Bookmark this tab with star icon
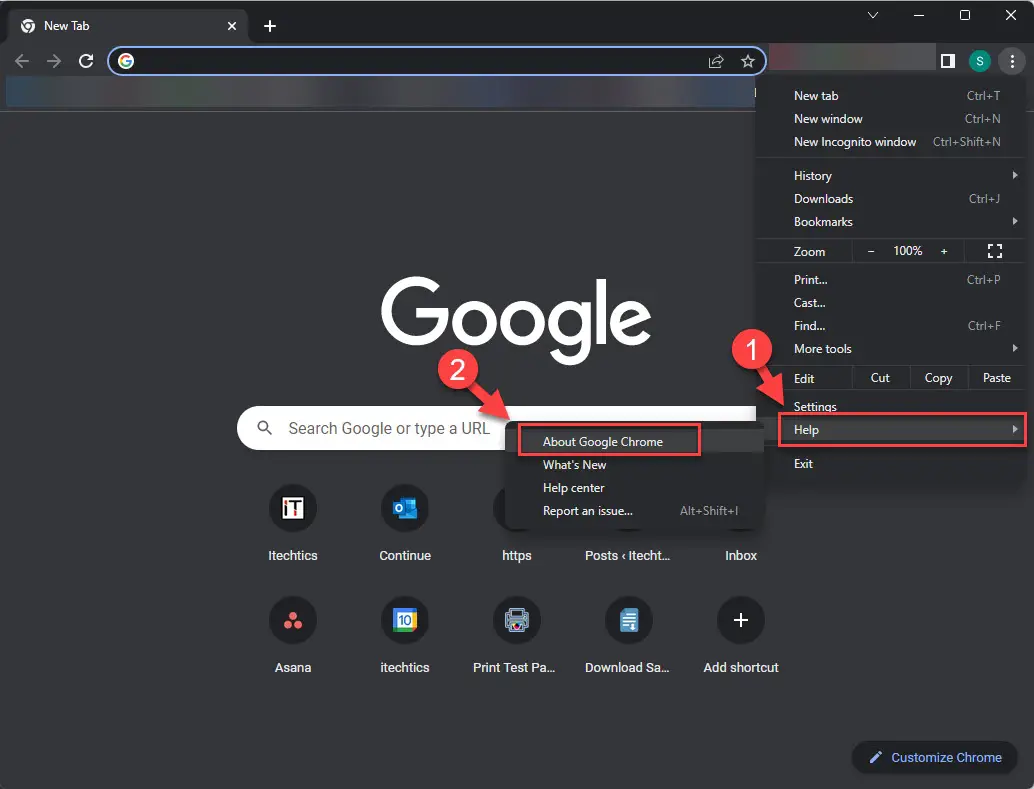Viewport: 1034px width, 789px height. tap(747, 61)
